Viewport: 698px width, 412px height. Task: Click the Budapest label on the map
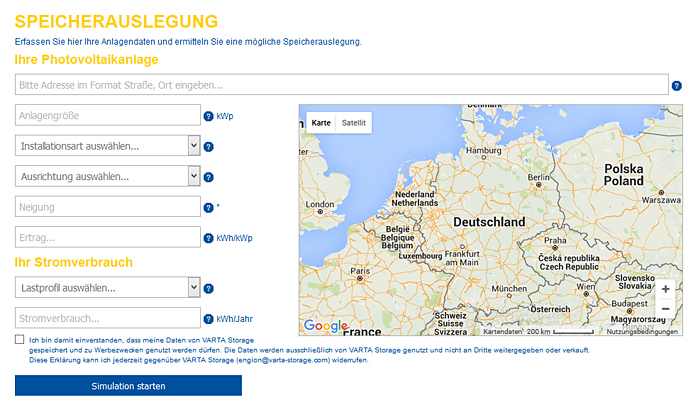[x=629, y=303]
